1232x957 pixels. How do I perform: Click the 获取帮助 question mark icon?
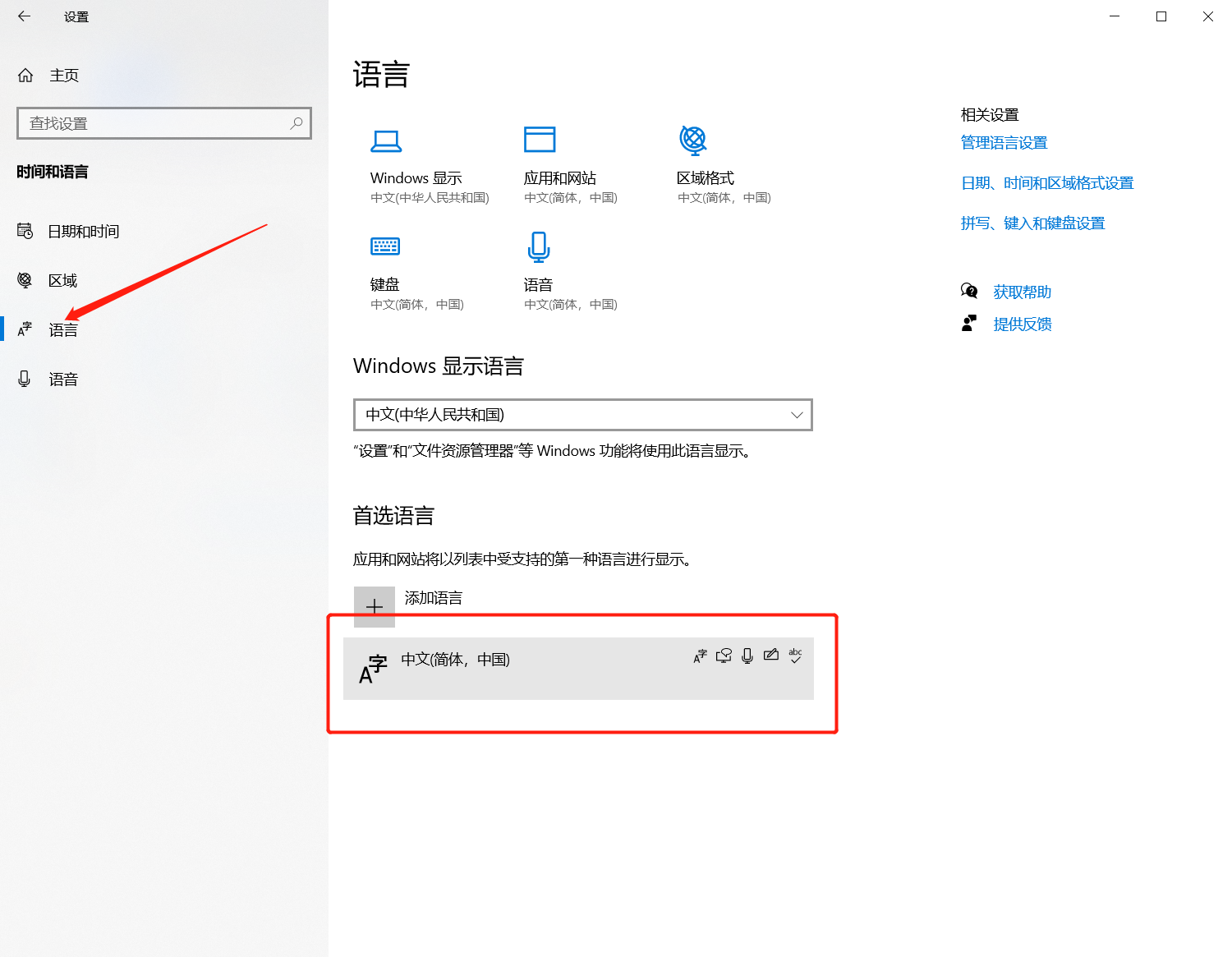(969, 291)
